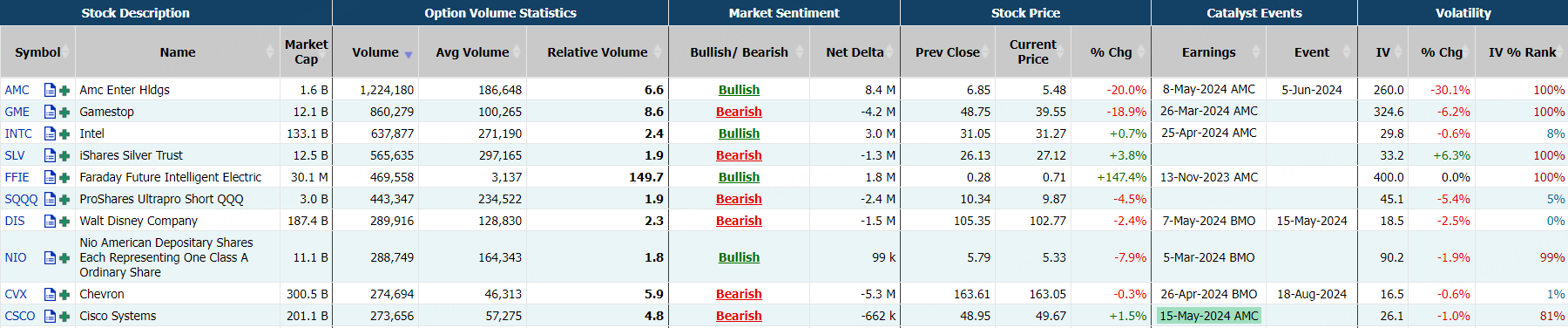The height and width of the screenshot is (328, 1568).
Task: Open the Bullish sentiment link for AMC
Action: (x=739, y=90)
